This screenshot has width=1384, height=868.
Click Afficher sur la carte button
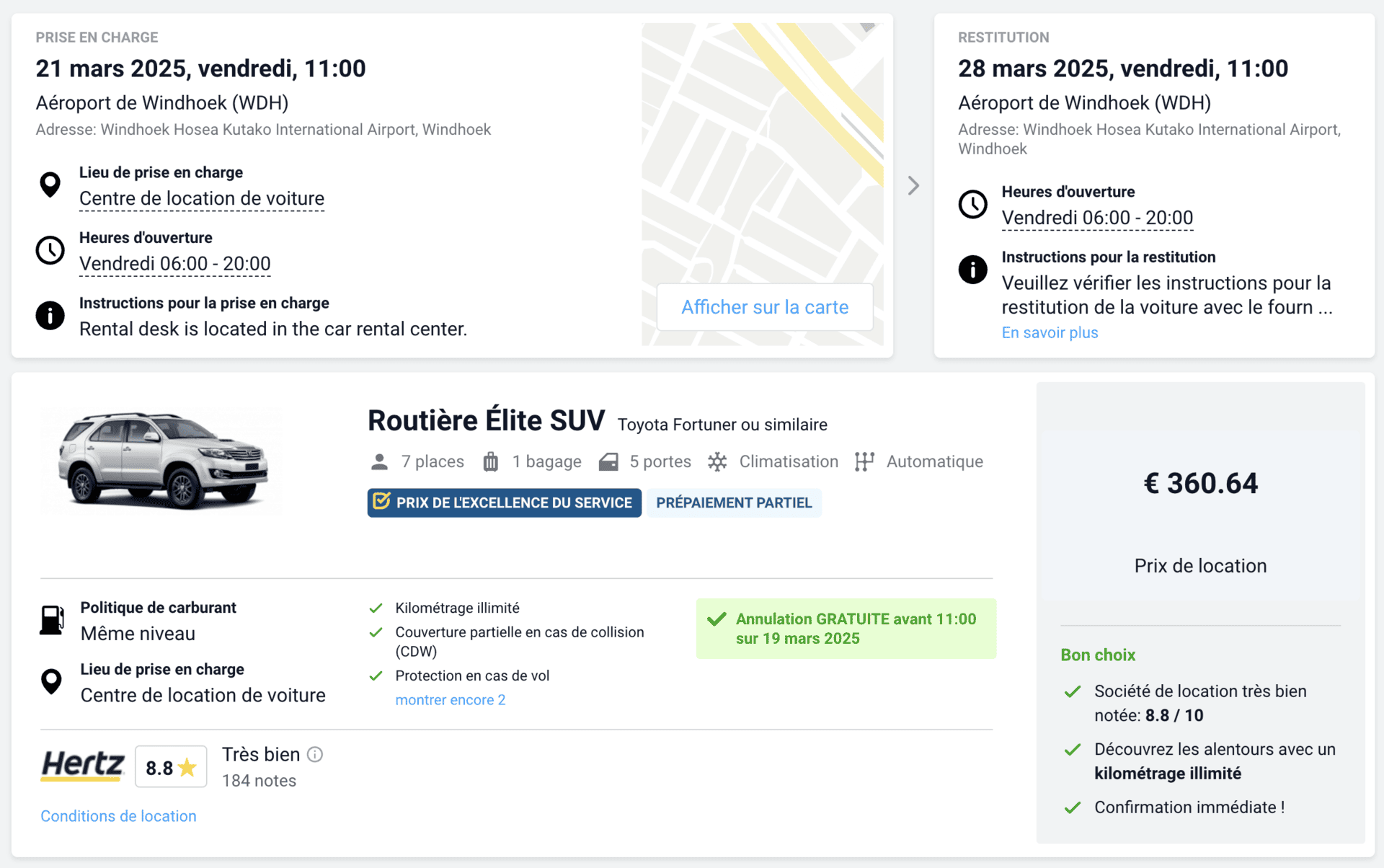765,307
